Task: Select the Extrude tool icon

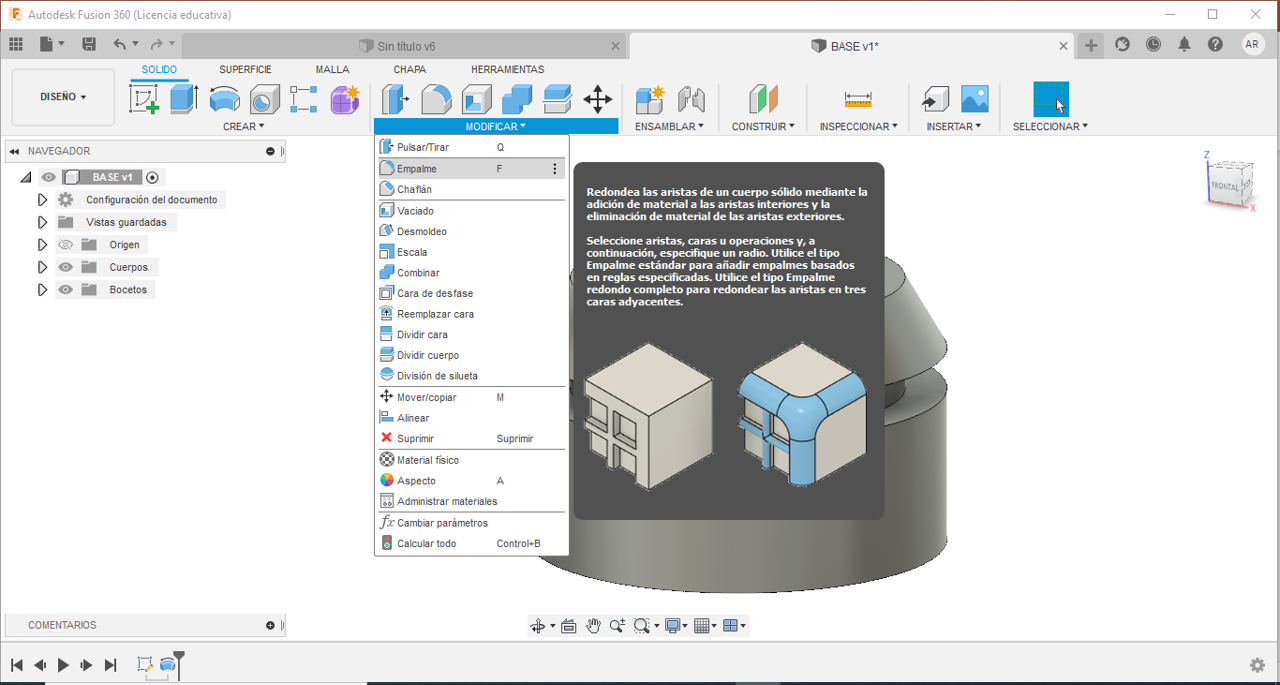Action: tap(184, 99)
